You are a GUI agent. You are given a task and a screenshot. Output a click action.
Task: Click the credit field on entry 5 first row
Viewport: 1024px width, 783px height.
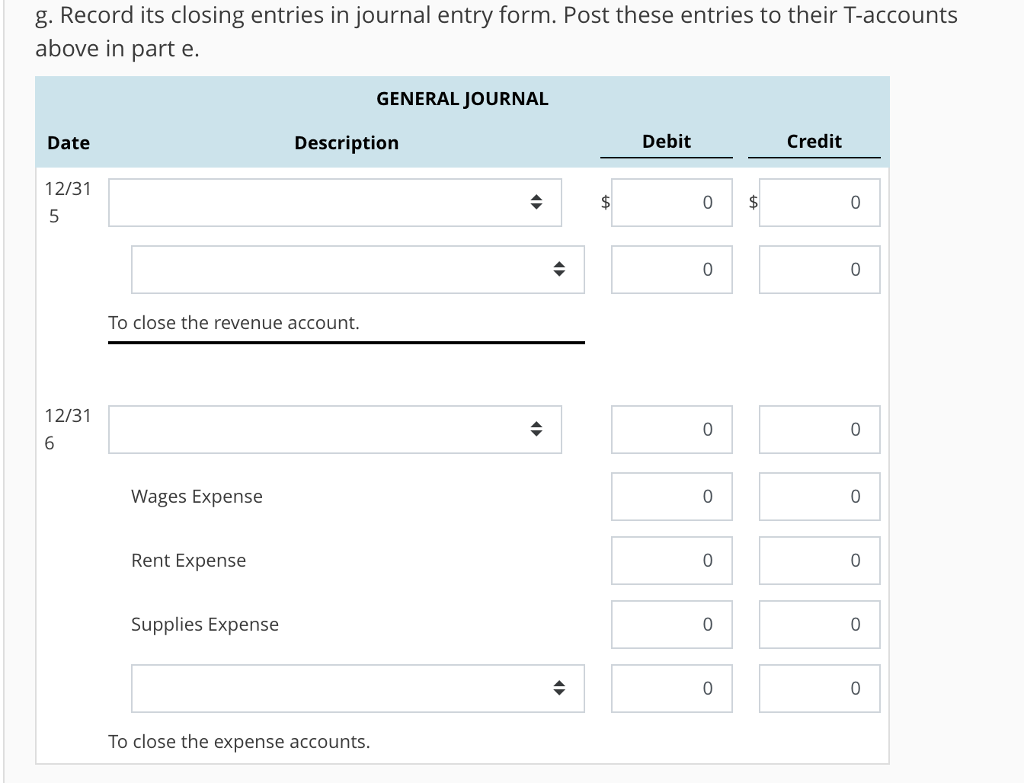820,202
